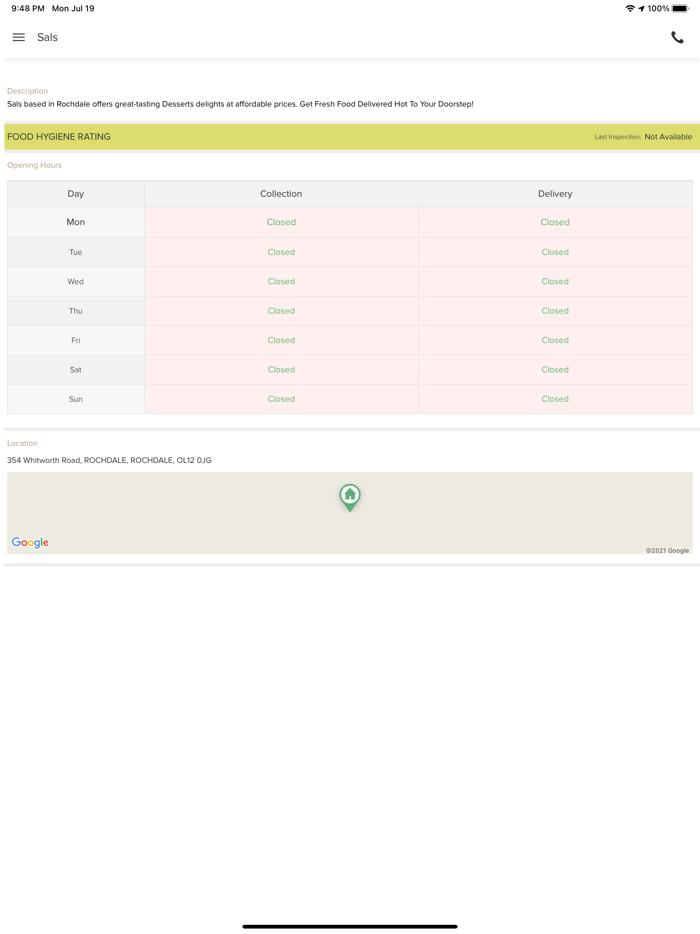Image resolution: width=700 pixels, height=934 pixels.
Task: Select the Thu row day cell
Action: point(76,311)
